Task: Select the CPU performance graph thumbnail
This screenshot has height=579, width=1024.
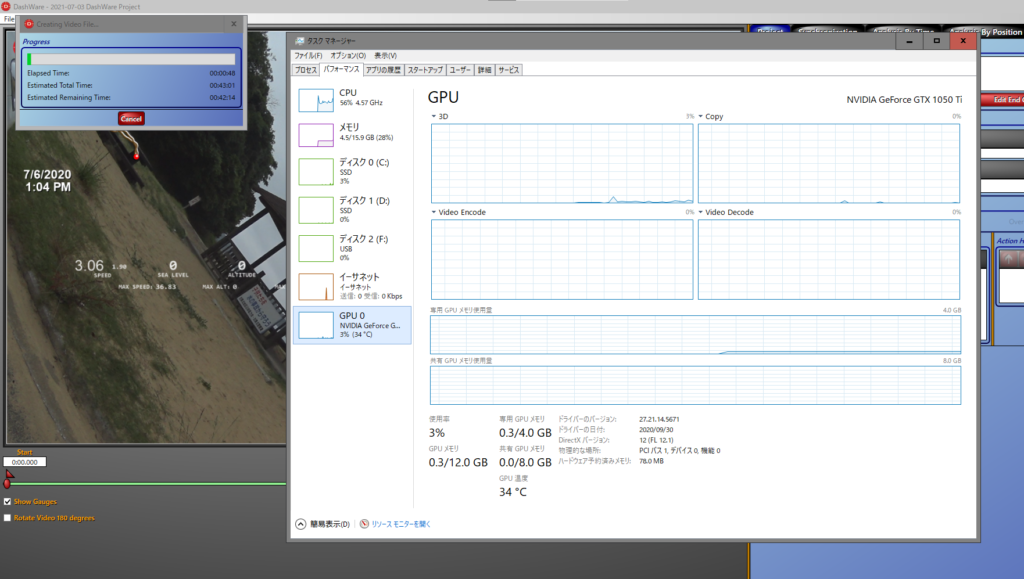Action: pyautogui.click(x=316, y=98)
